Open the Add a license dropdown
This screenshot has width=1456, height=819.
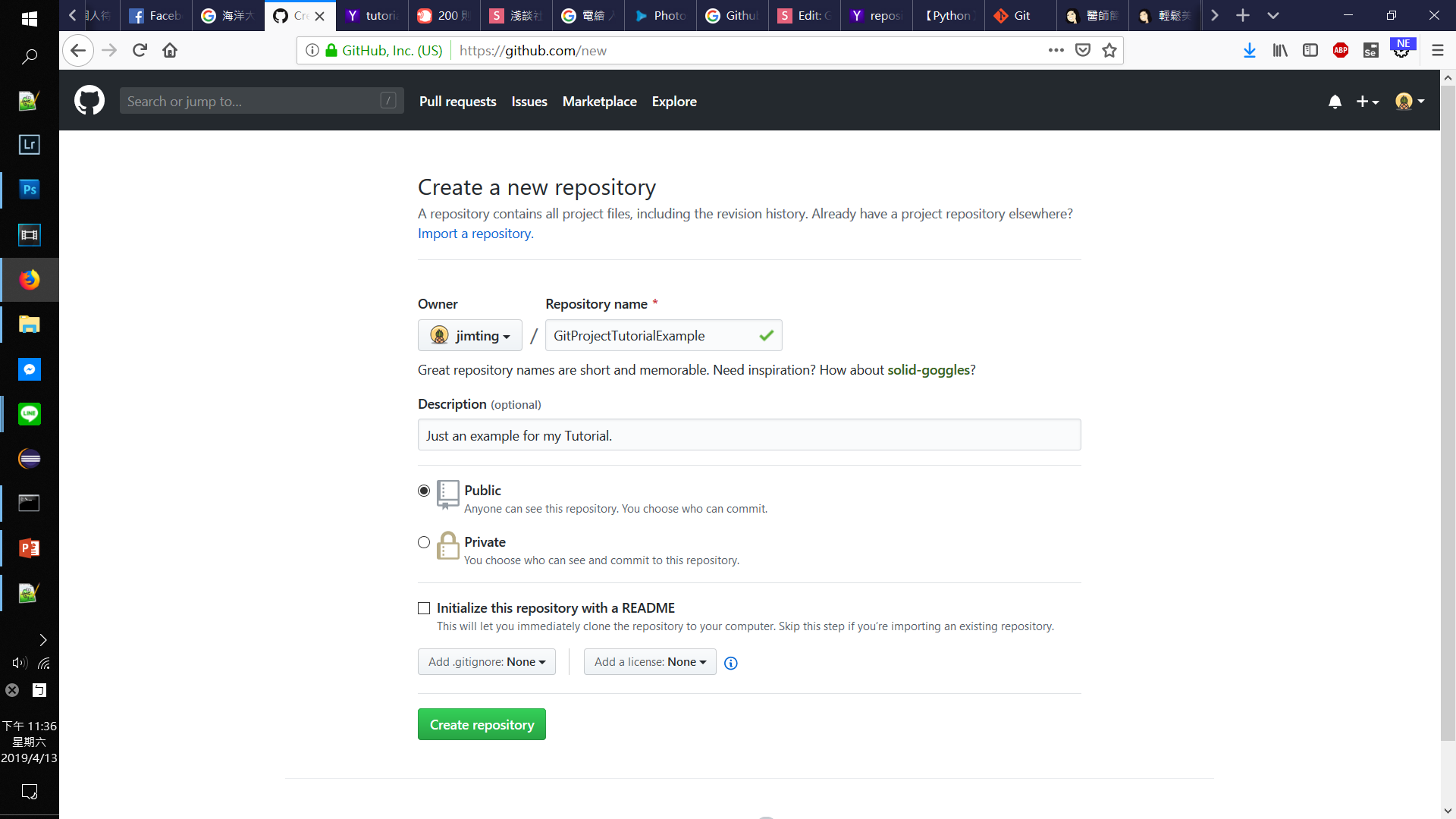pyautogui.click(x=650, y=662)
